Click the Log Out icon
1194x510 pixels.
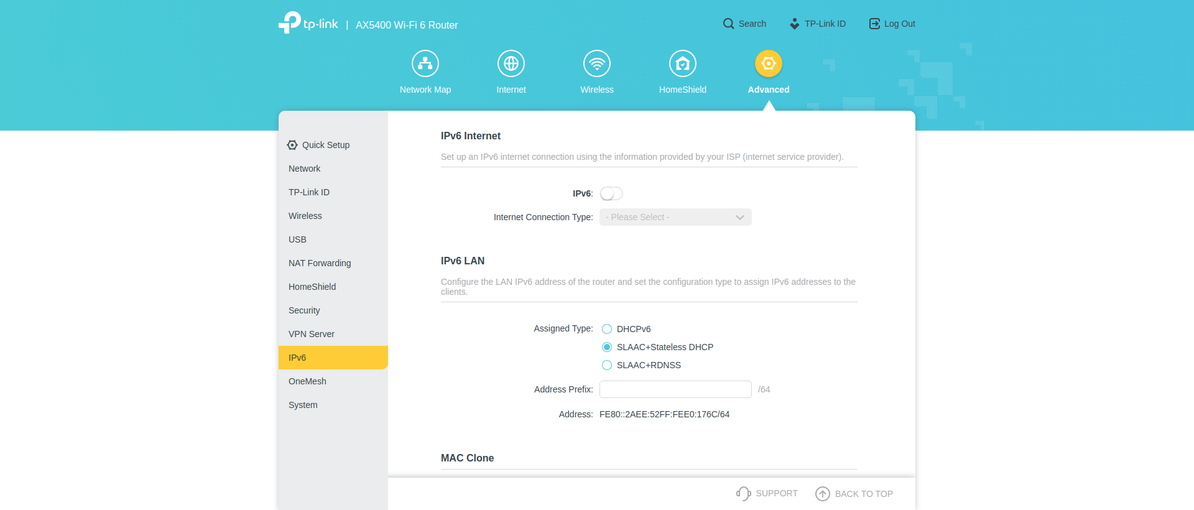[x=874, y=24]
